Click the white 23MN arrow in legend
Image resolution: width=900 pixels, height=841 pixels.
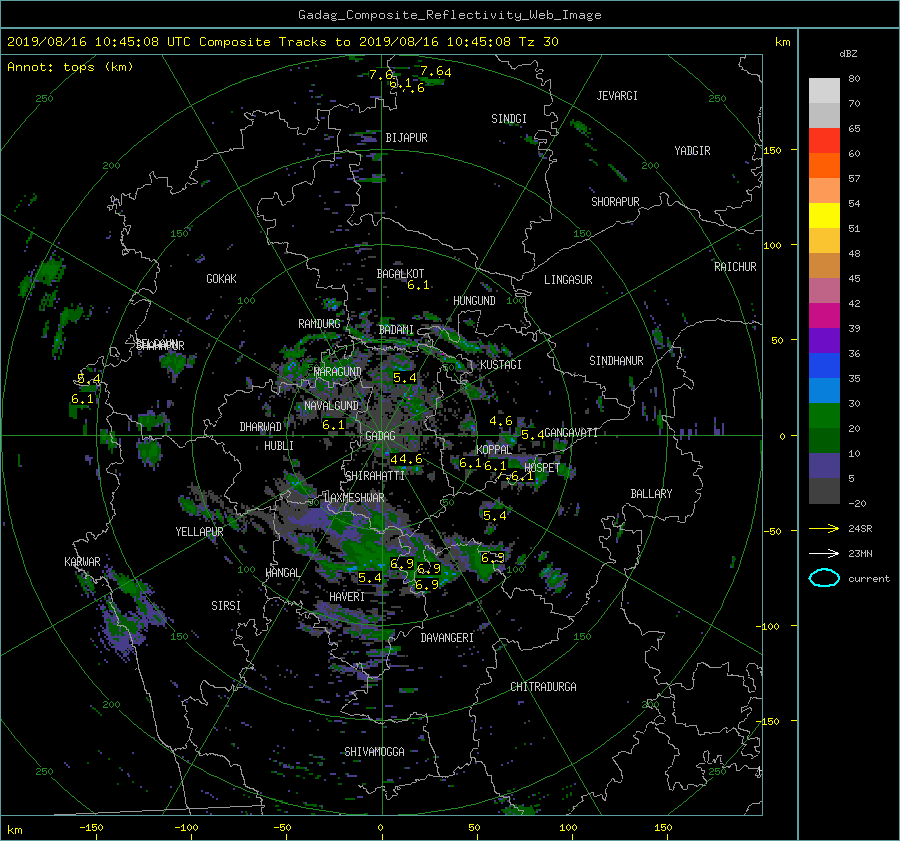click(824, 553)
